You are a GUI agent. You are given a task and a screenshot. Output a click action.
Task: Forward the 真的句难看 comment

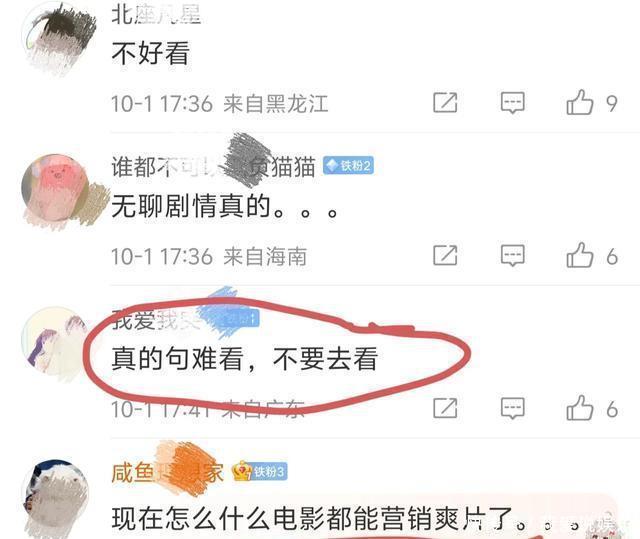(x=445, y=408)
